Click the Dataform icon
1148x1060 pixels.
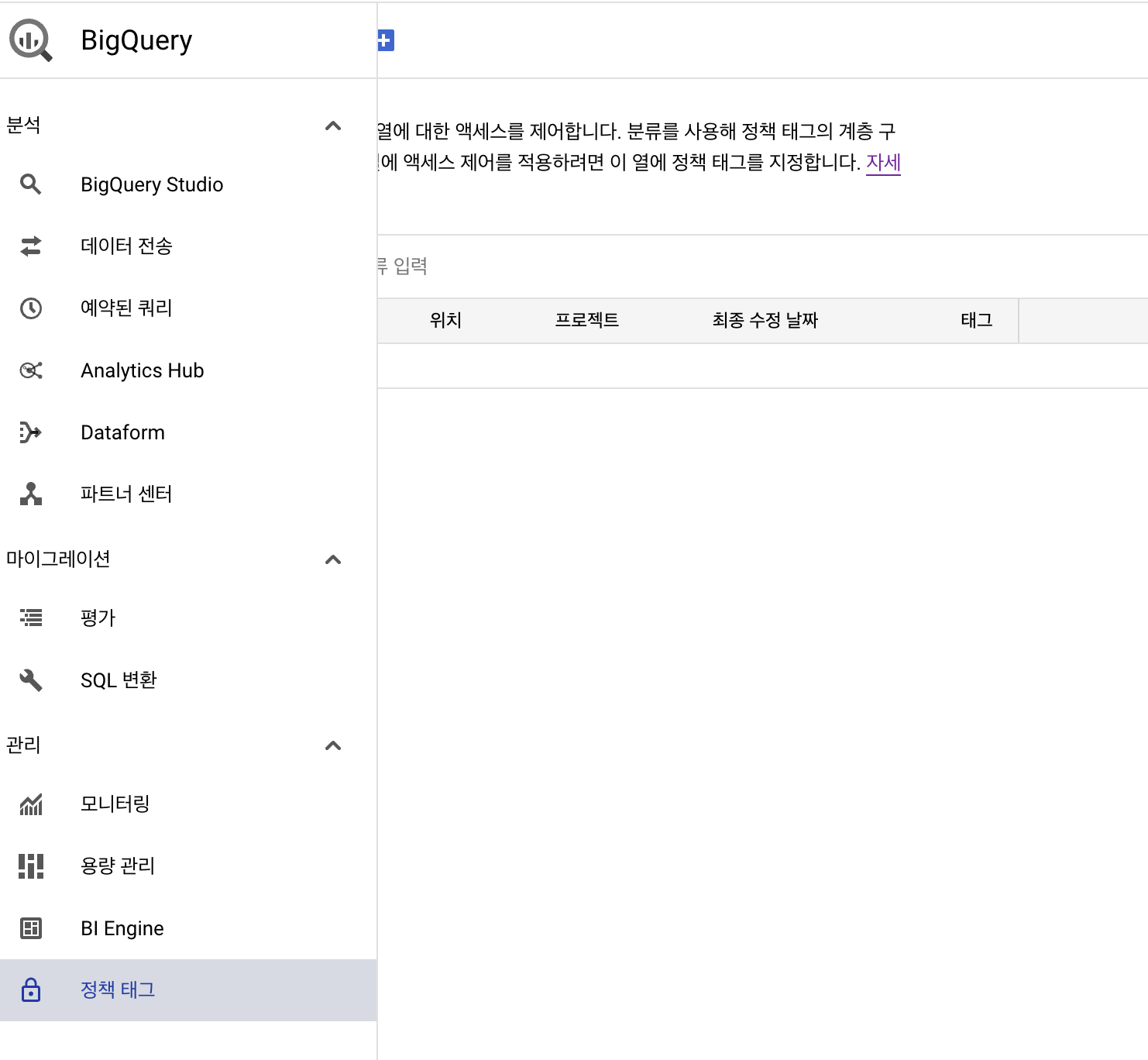click(x=31, y=432)
